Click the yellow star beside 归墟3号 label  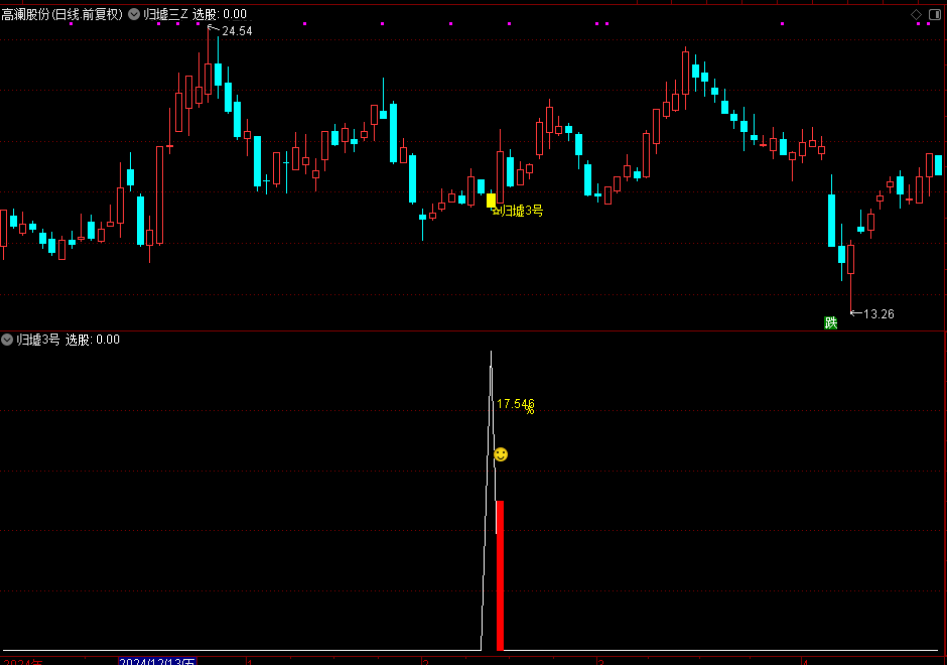[x=496, y=211]
